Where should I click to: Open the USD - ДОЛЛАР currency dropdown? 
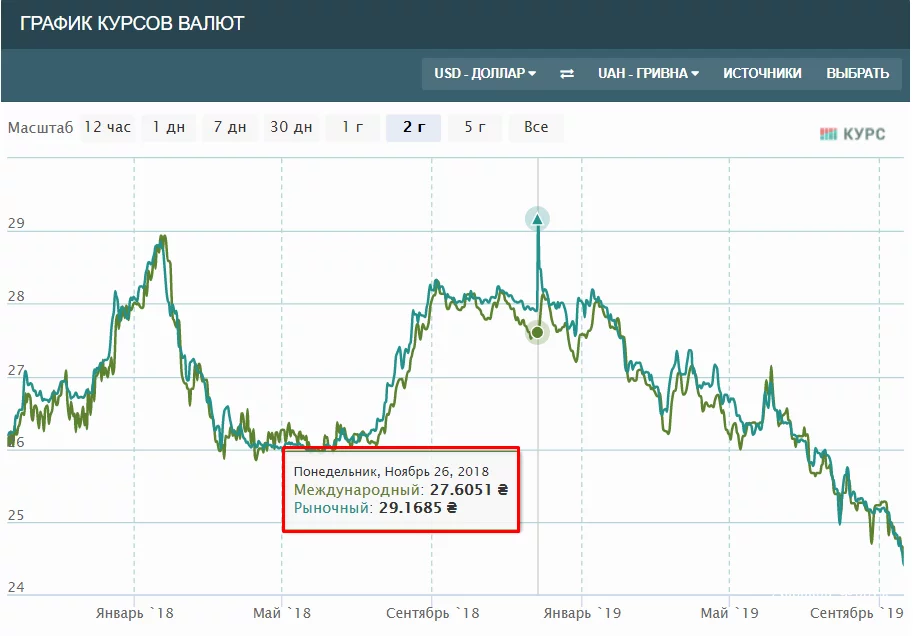point(484,73)
